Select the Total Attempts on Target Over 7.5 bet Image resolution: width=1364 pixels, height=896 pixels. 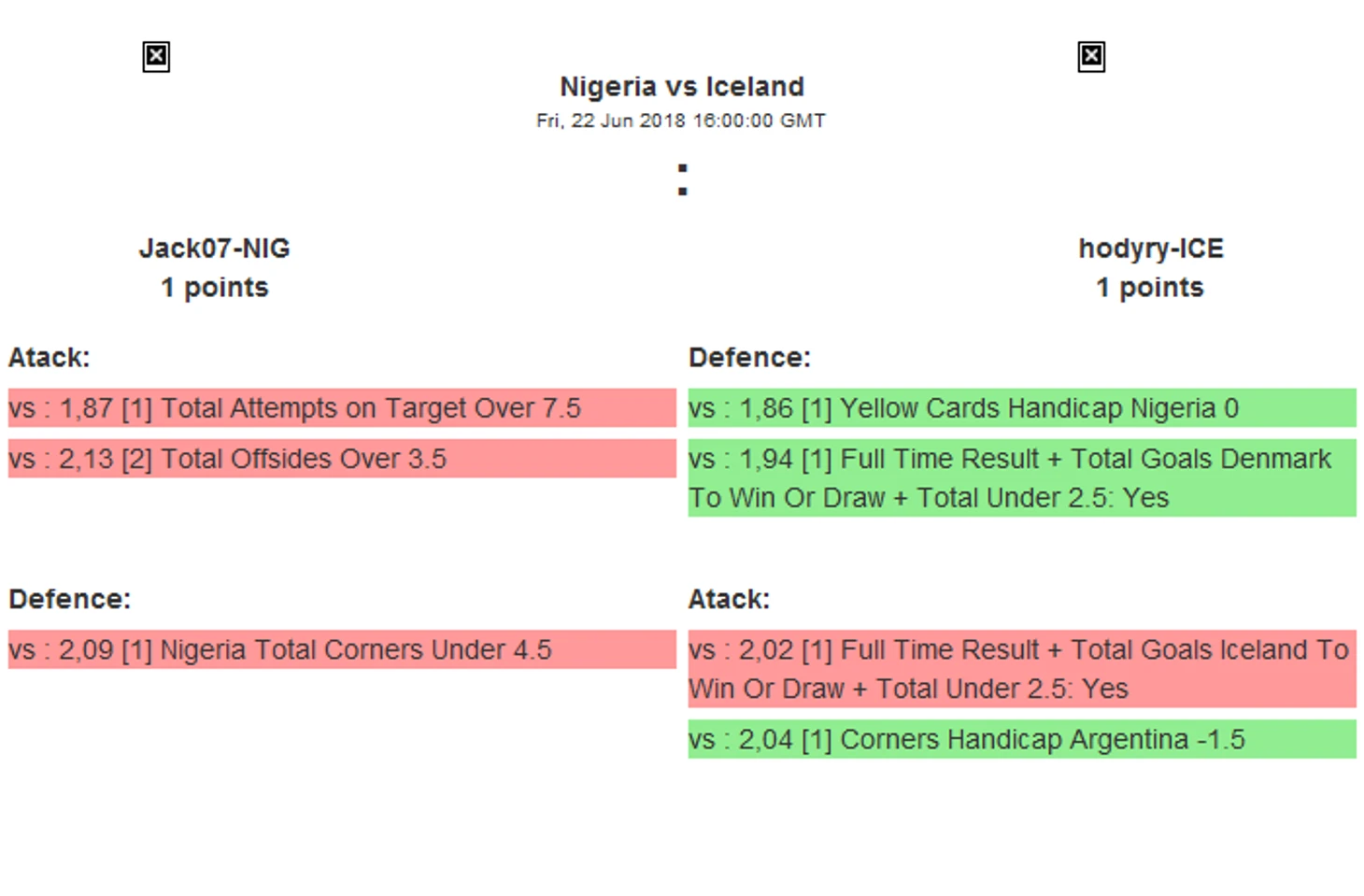(342, 408)
